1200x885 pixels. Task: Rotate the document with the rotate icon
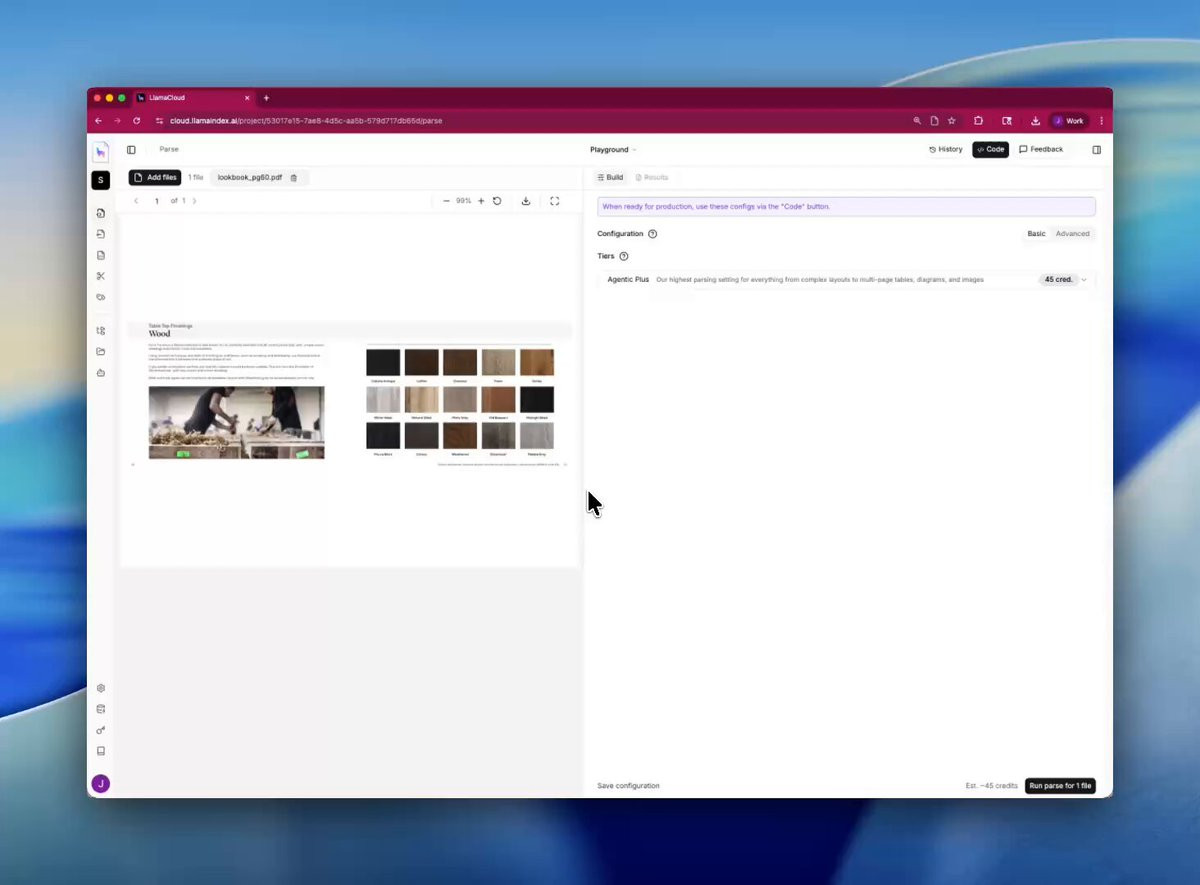coord(497,201)
